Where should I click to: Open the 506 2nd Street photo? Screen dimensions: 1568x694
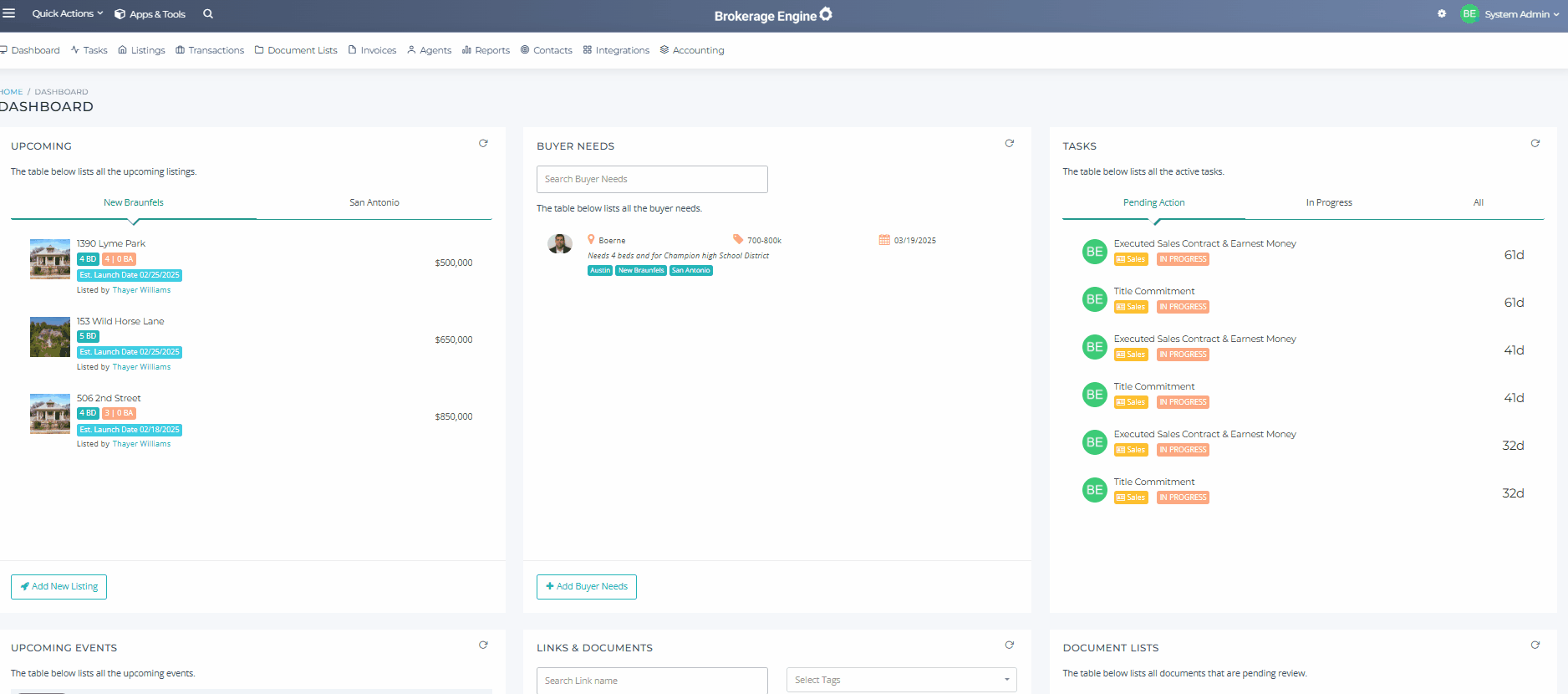tap(50, 414)
